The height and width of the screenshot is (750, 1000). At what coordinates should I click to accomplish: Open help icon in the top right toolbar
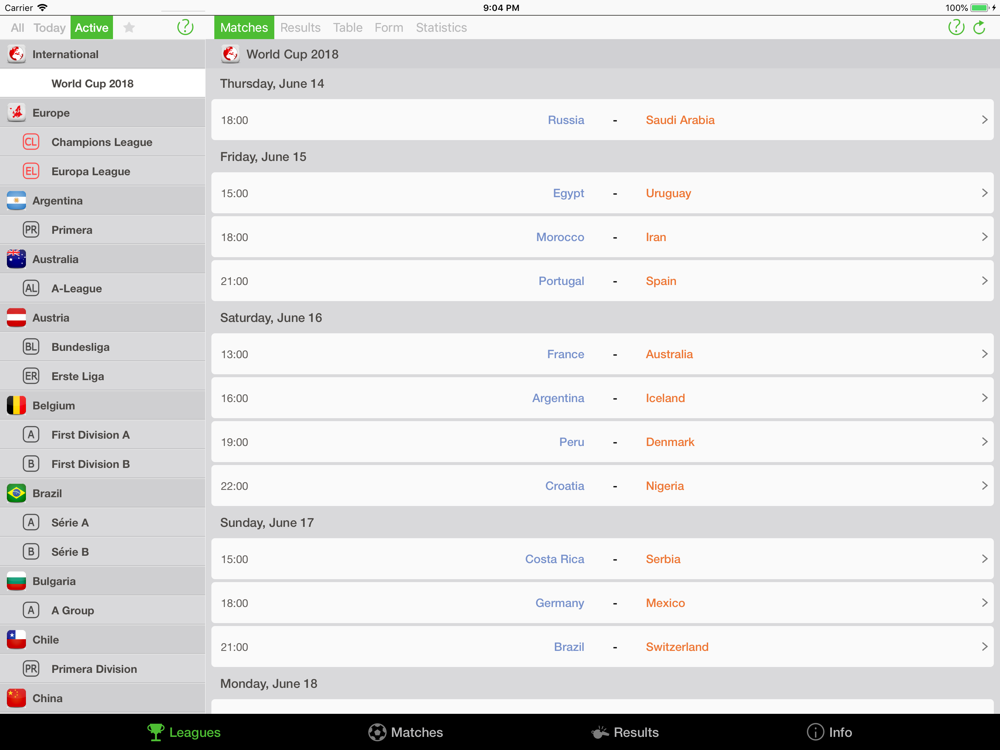point(955,27)
